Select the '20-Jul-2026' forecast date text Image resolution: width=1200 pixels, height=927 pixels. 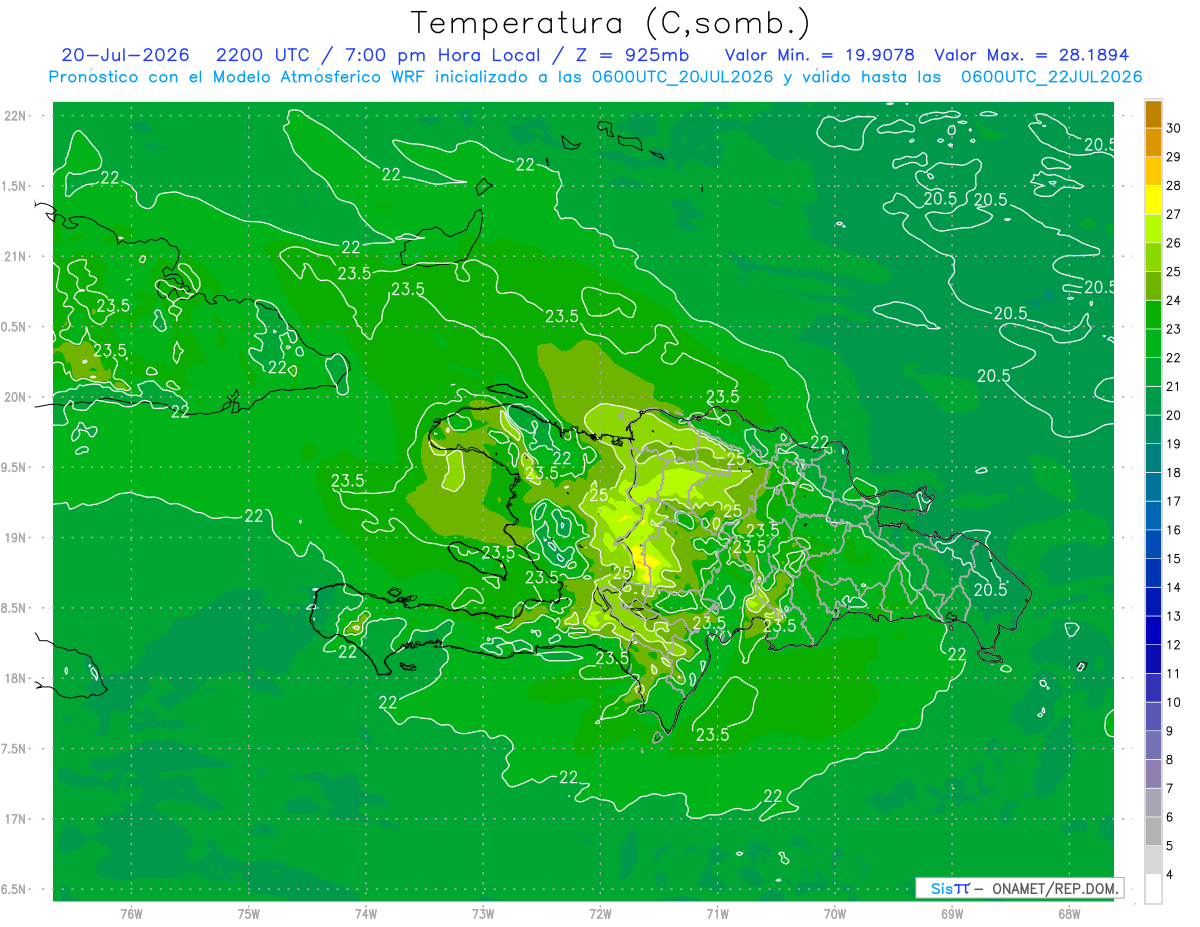click(126, 55)
